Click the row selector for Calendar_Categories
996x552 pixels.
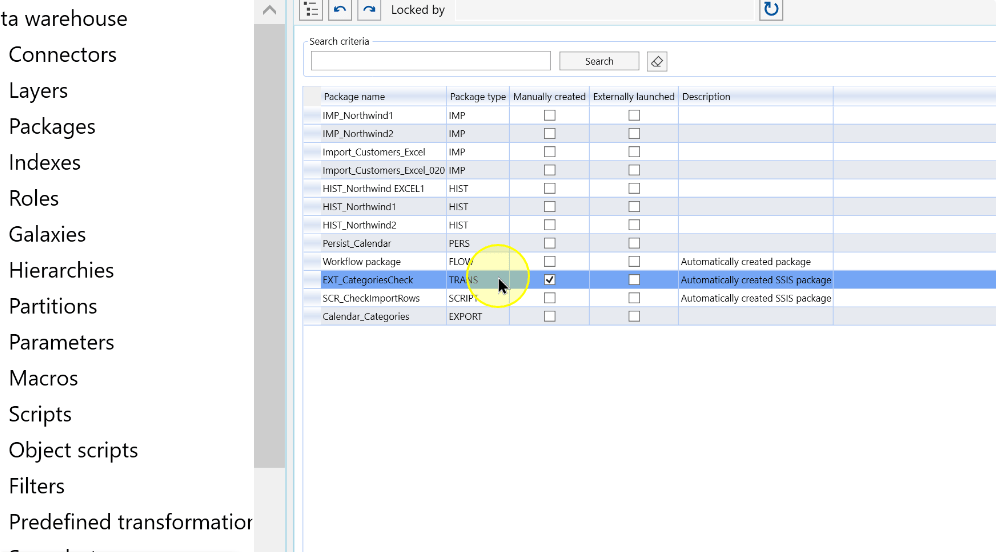pos(312,316)
